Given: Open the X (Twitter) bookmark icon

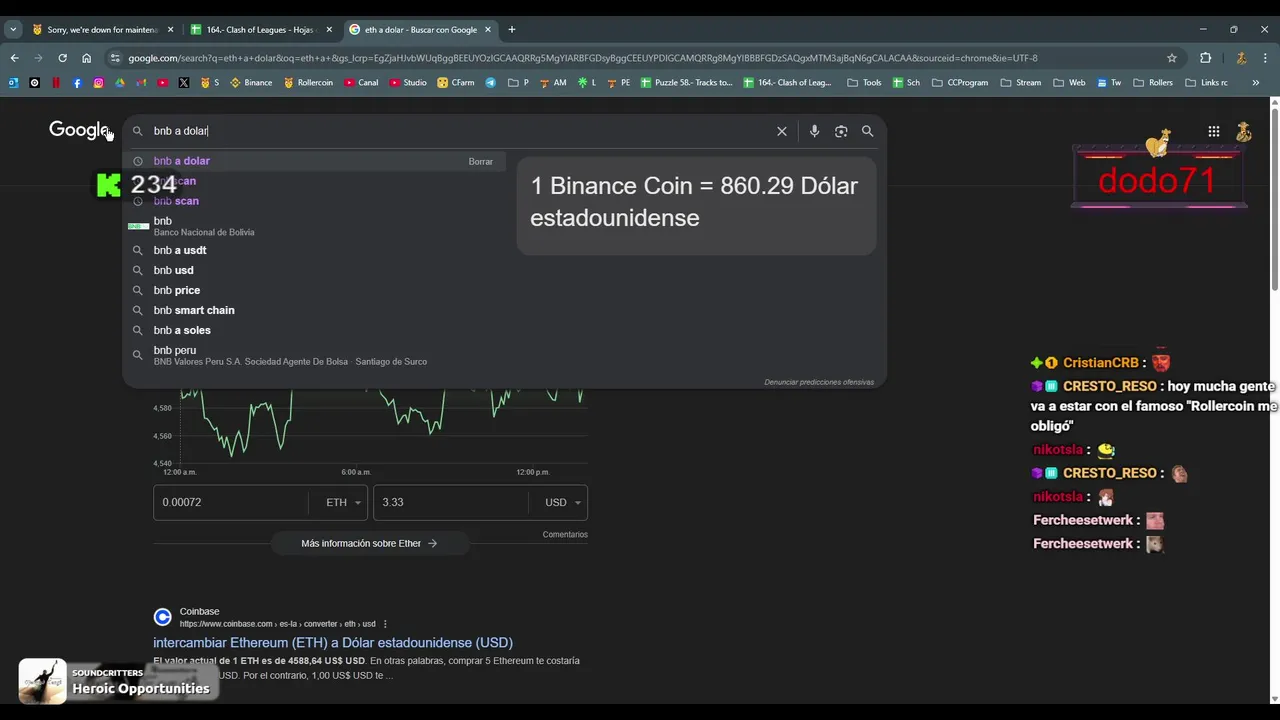Looking at the screenshot, I should pyautogui.click(x=184, y=83).
